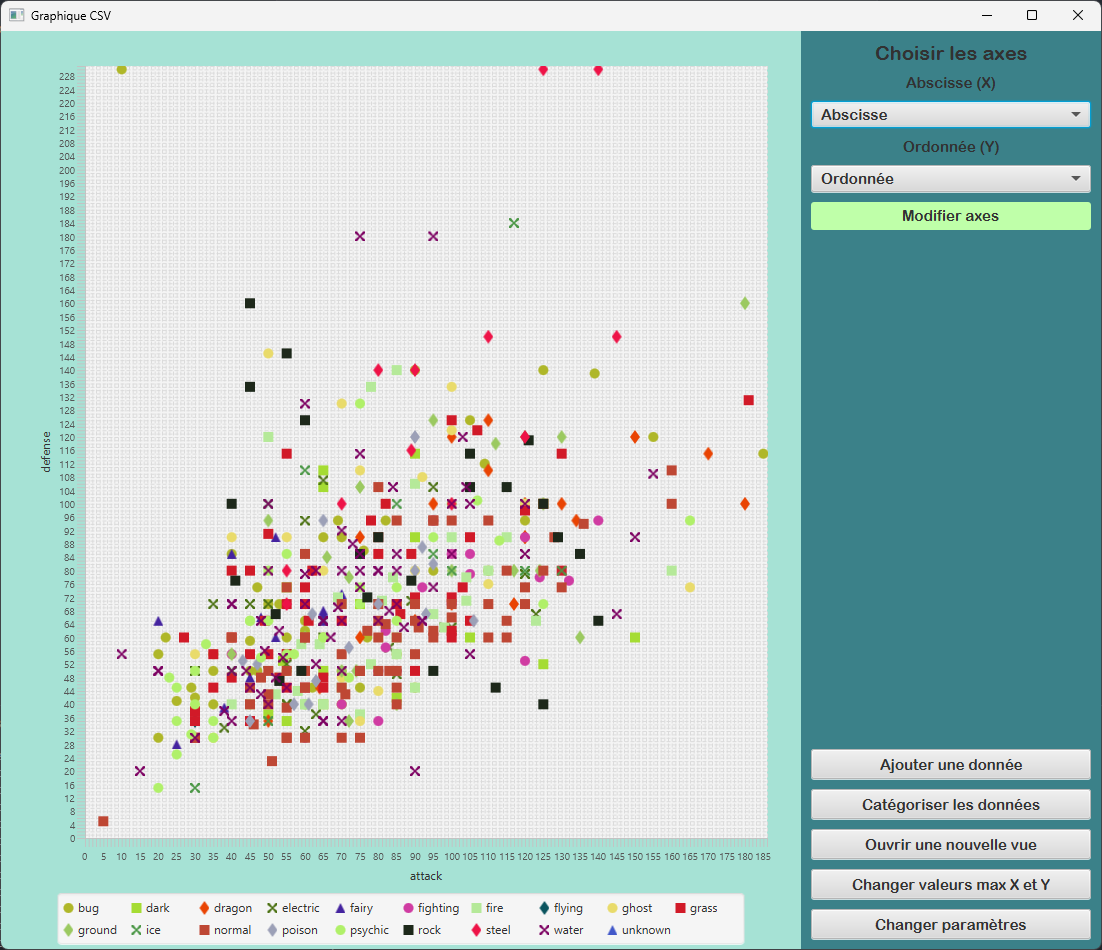Open a new view with Ouvrir une nouvelle vue

(950, 845)
